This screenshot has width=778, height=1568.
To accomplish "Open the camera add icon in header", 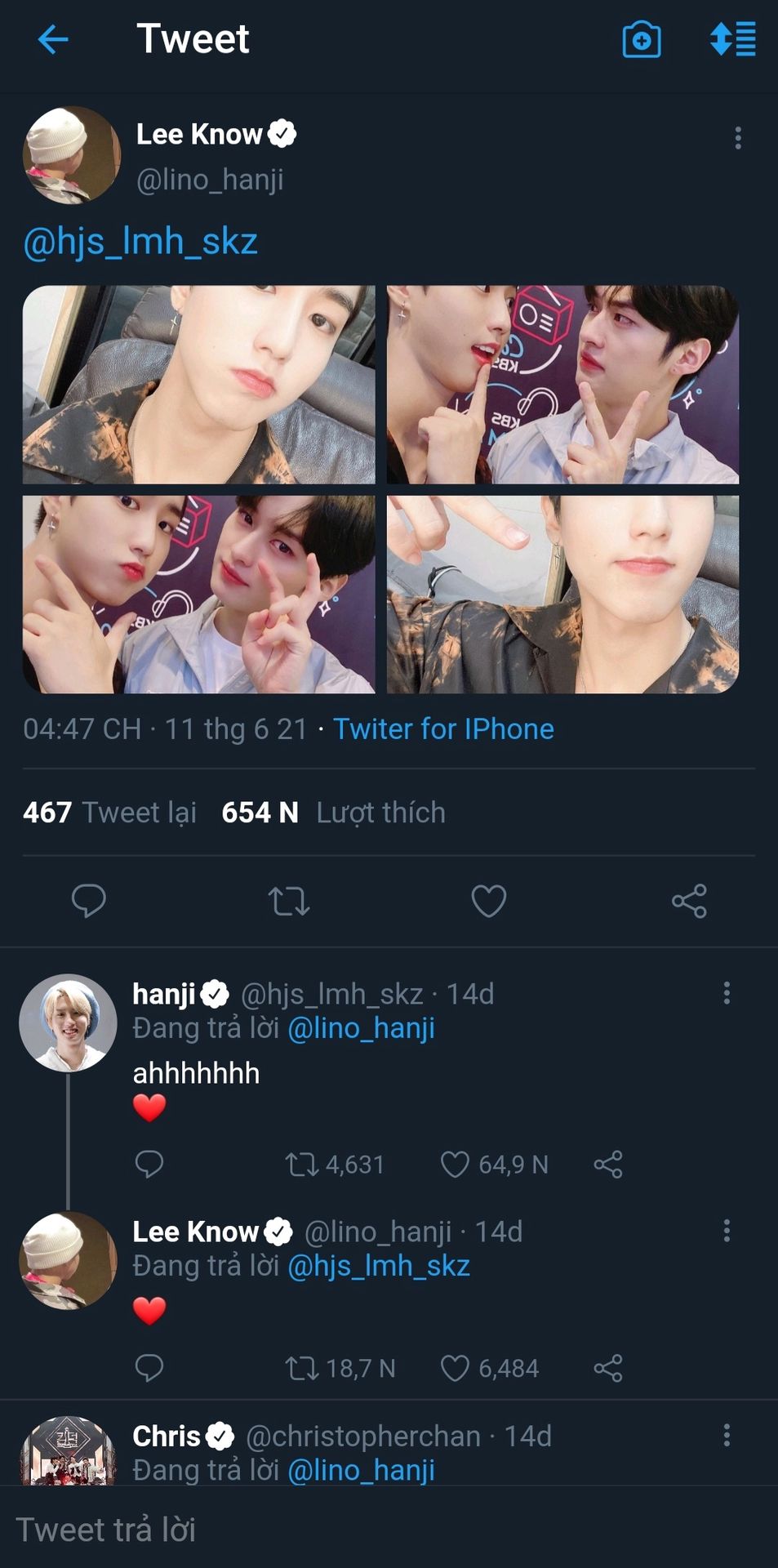I will tap(642, 40).
